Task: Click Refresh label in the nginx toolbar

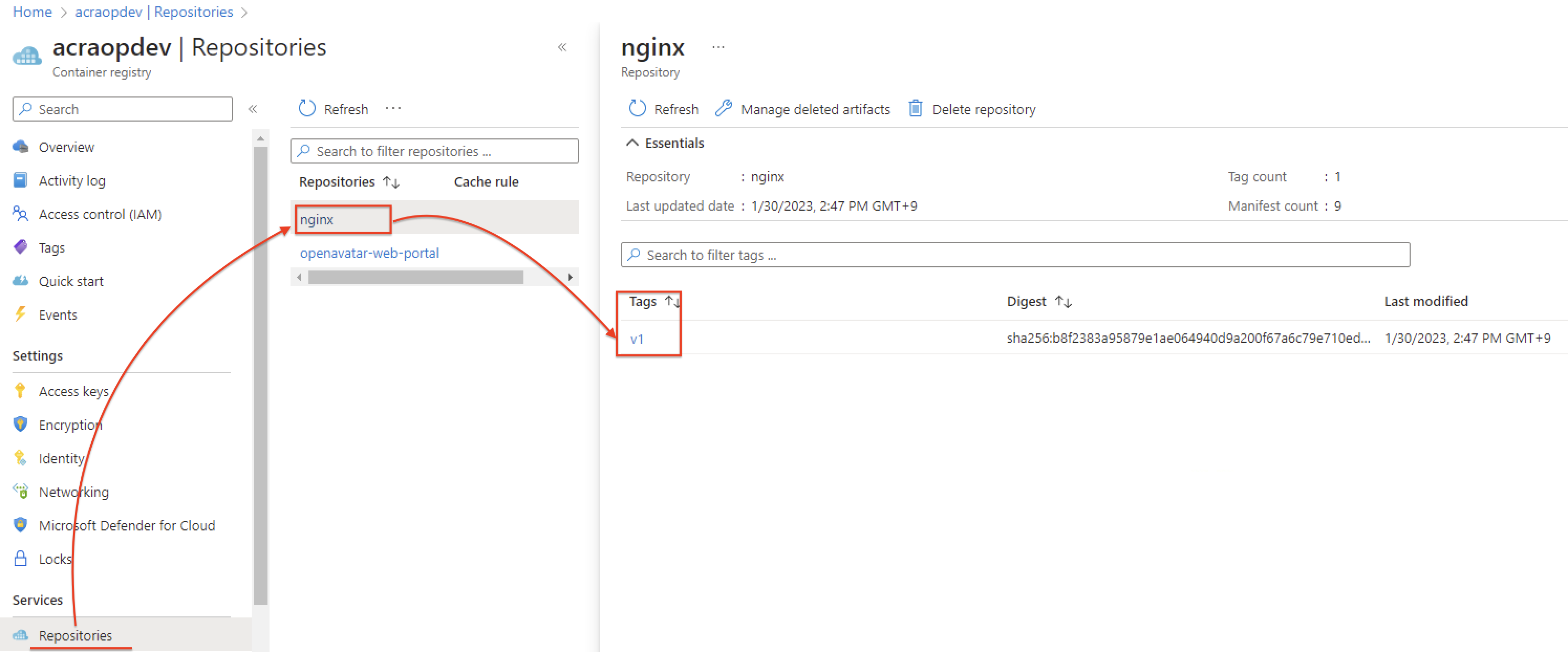Action: [676, 109]
